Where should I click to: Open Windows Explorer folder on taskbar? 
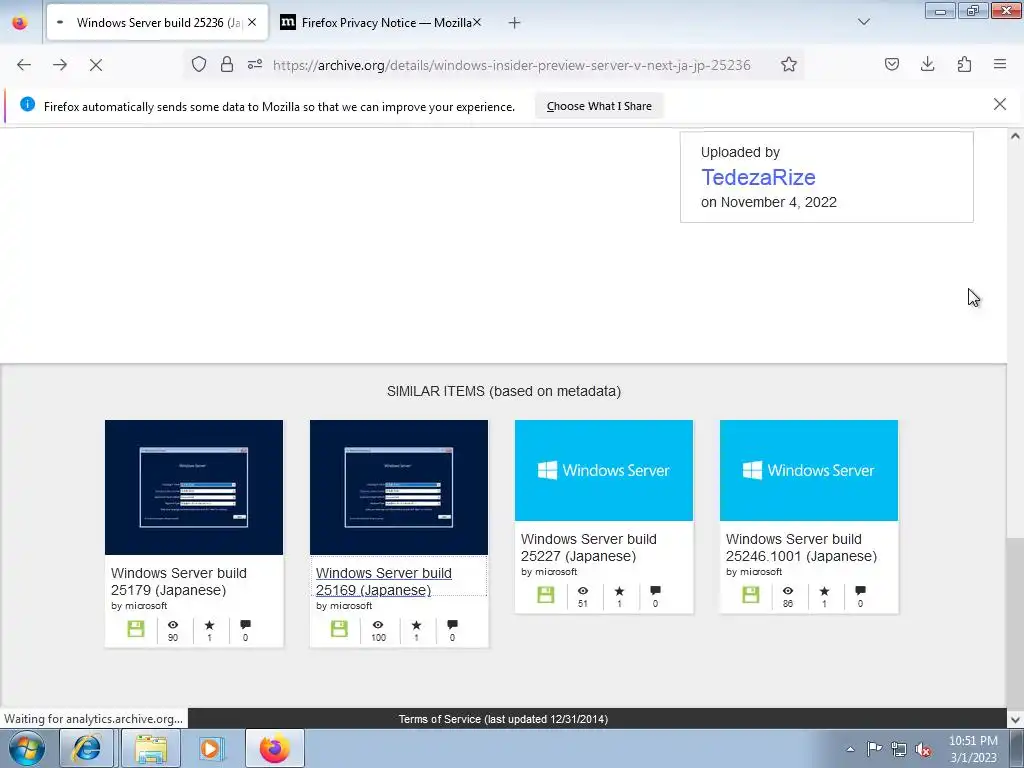click(x=150, y=748)
